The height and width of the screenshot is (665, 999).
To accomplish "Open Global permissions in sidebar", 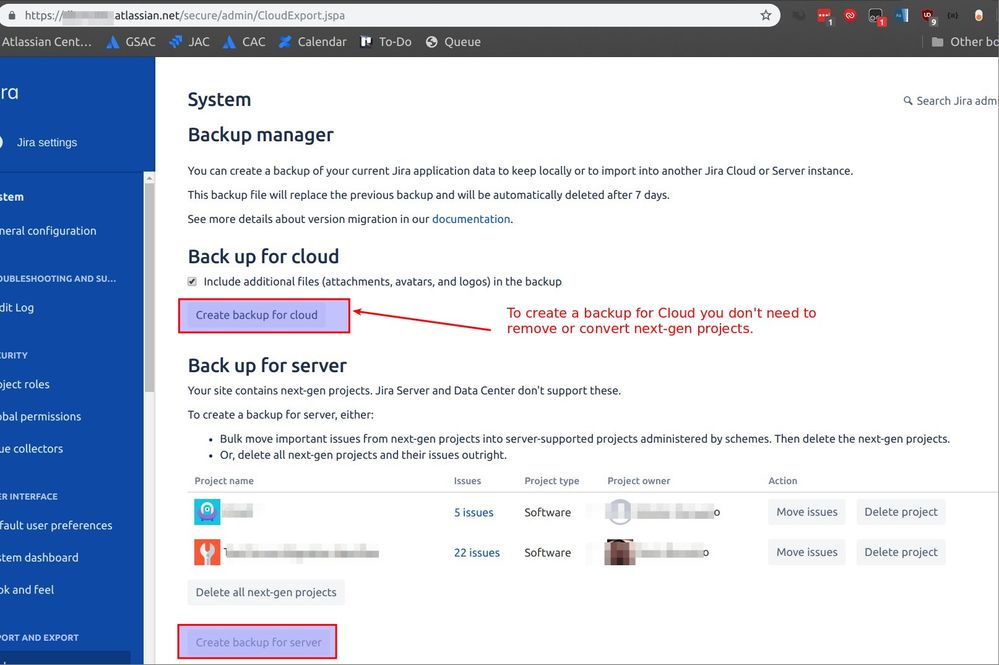I will 40,416.
